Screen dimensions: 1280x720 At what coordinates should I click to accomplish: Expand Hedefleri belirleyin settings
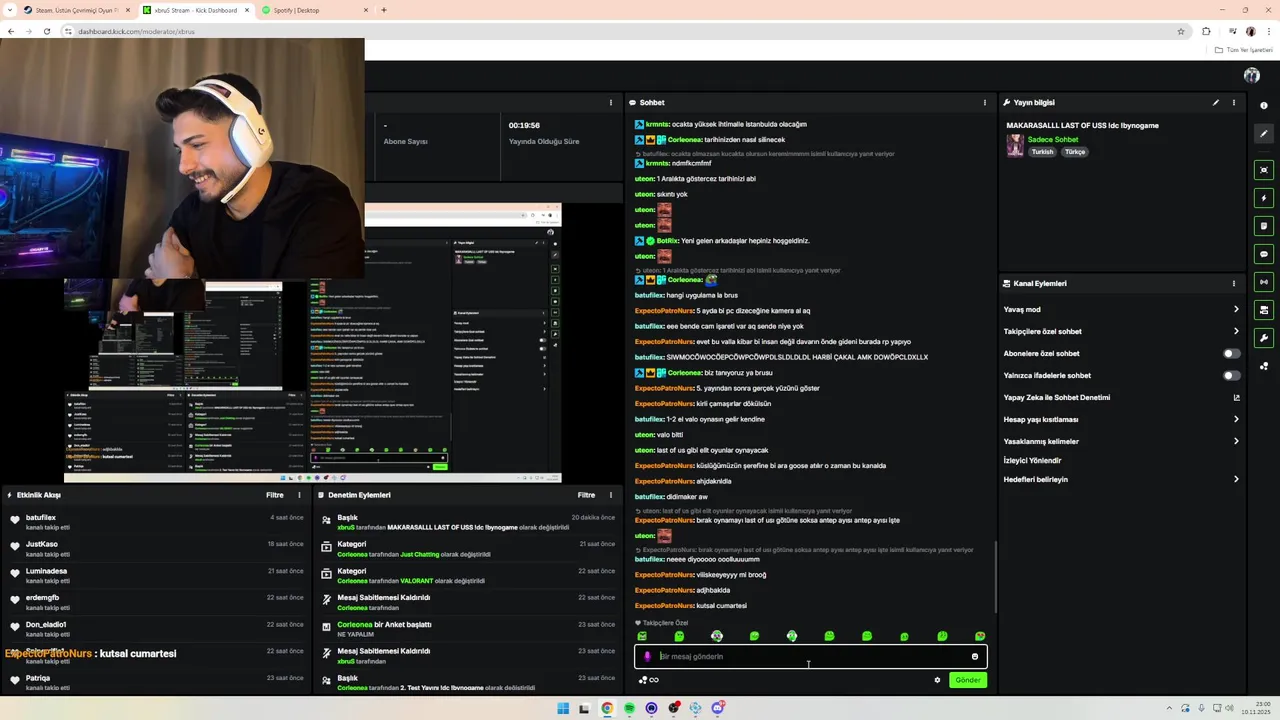[x=1236, y=479]
